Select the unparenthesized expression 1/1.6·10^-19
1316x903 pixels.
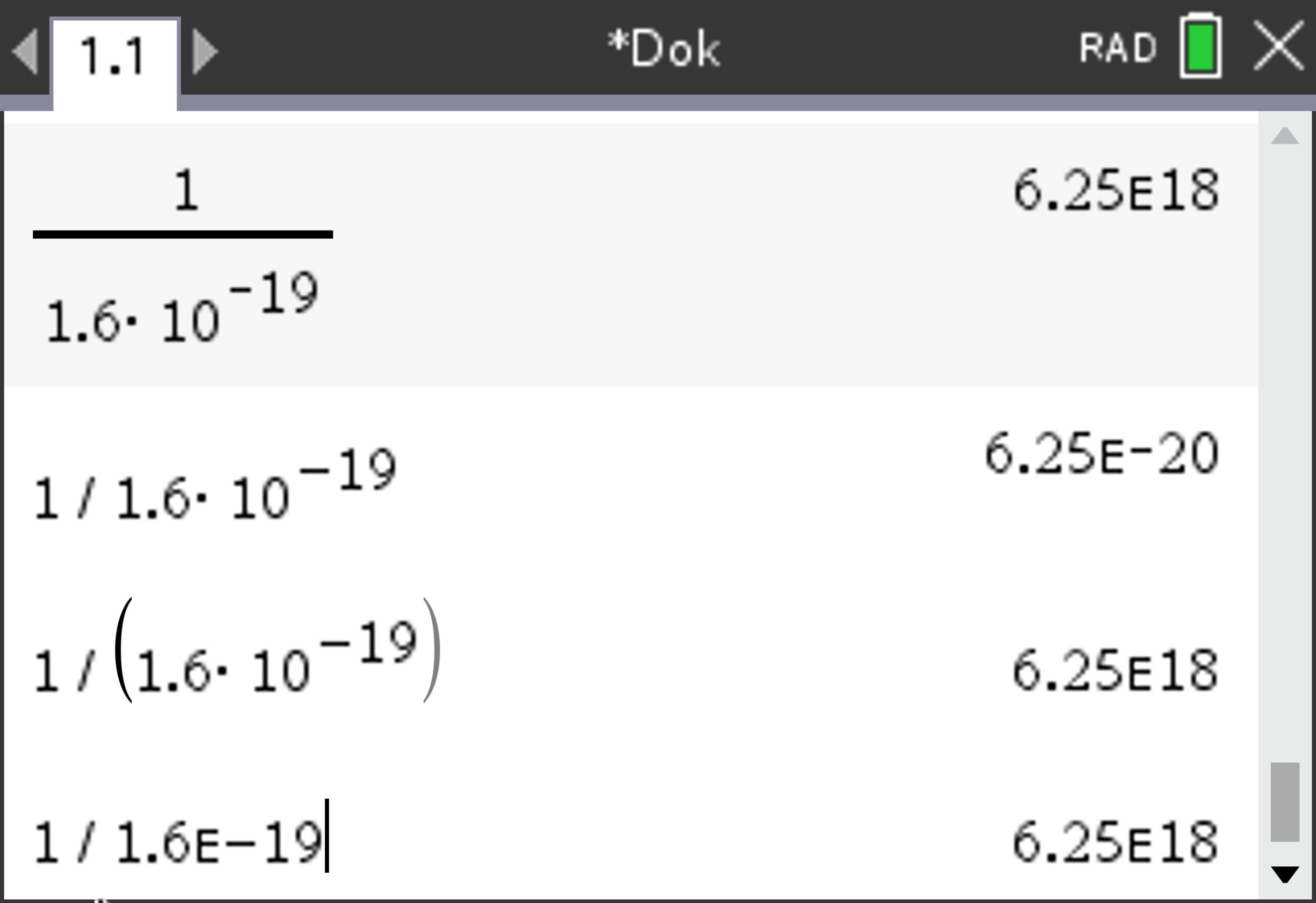(215, 486)
